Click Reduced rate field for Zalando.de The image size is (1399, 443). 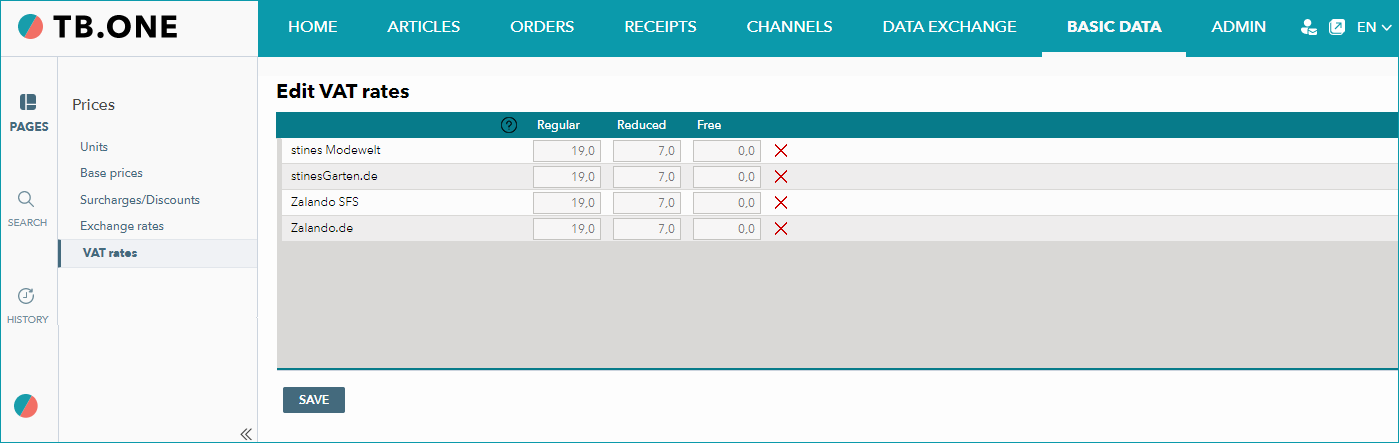[x=647, y=229]
